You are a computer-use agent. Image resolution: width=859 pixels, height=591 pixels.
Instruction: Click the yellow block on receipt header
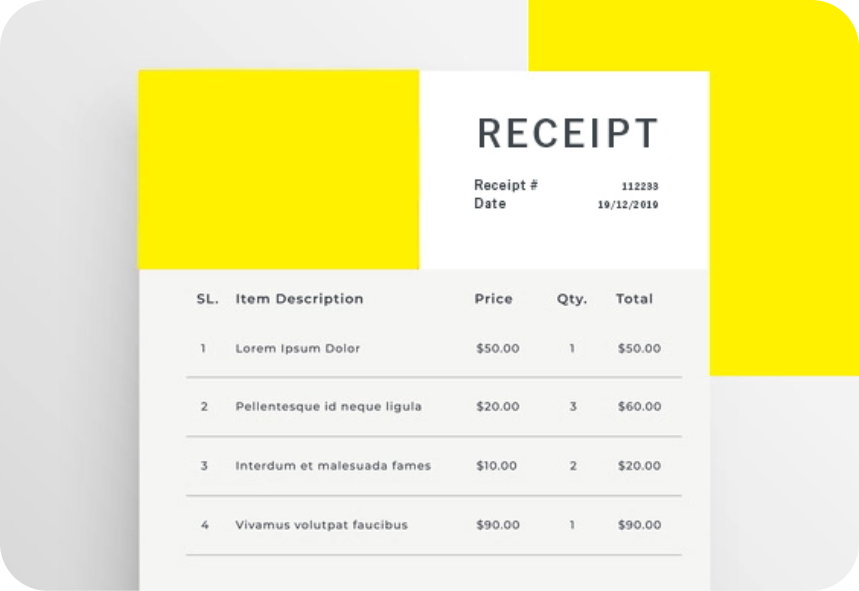[x=279, y=170]
